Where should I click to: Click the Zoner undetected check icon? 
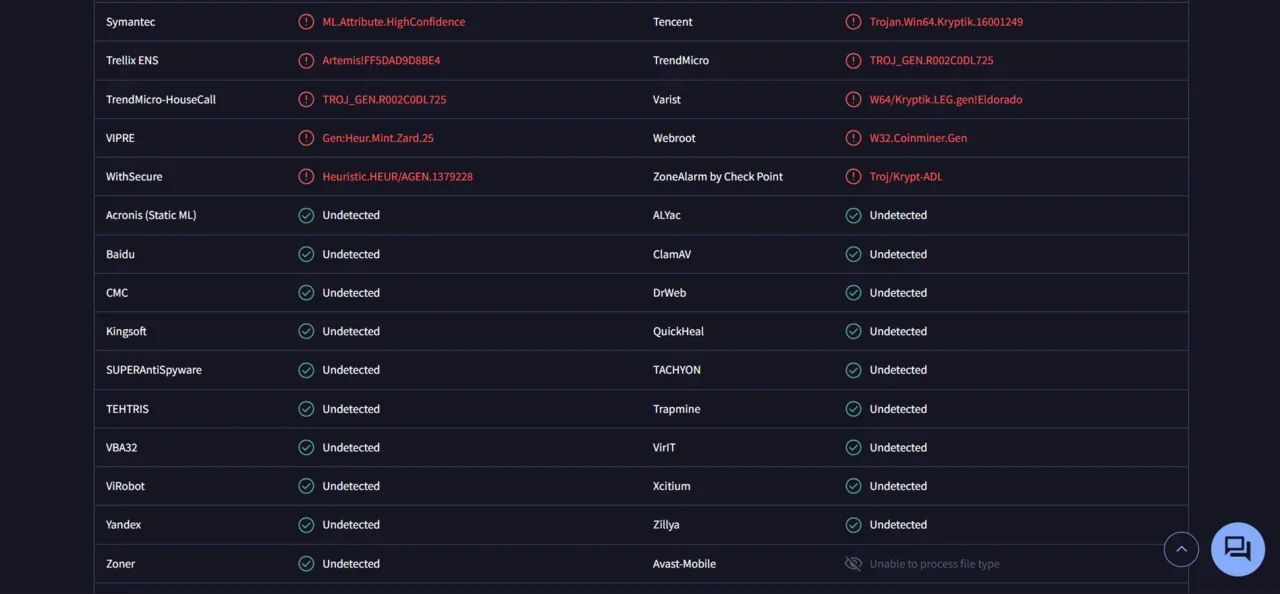(306, 564)
